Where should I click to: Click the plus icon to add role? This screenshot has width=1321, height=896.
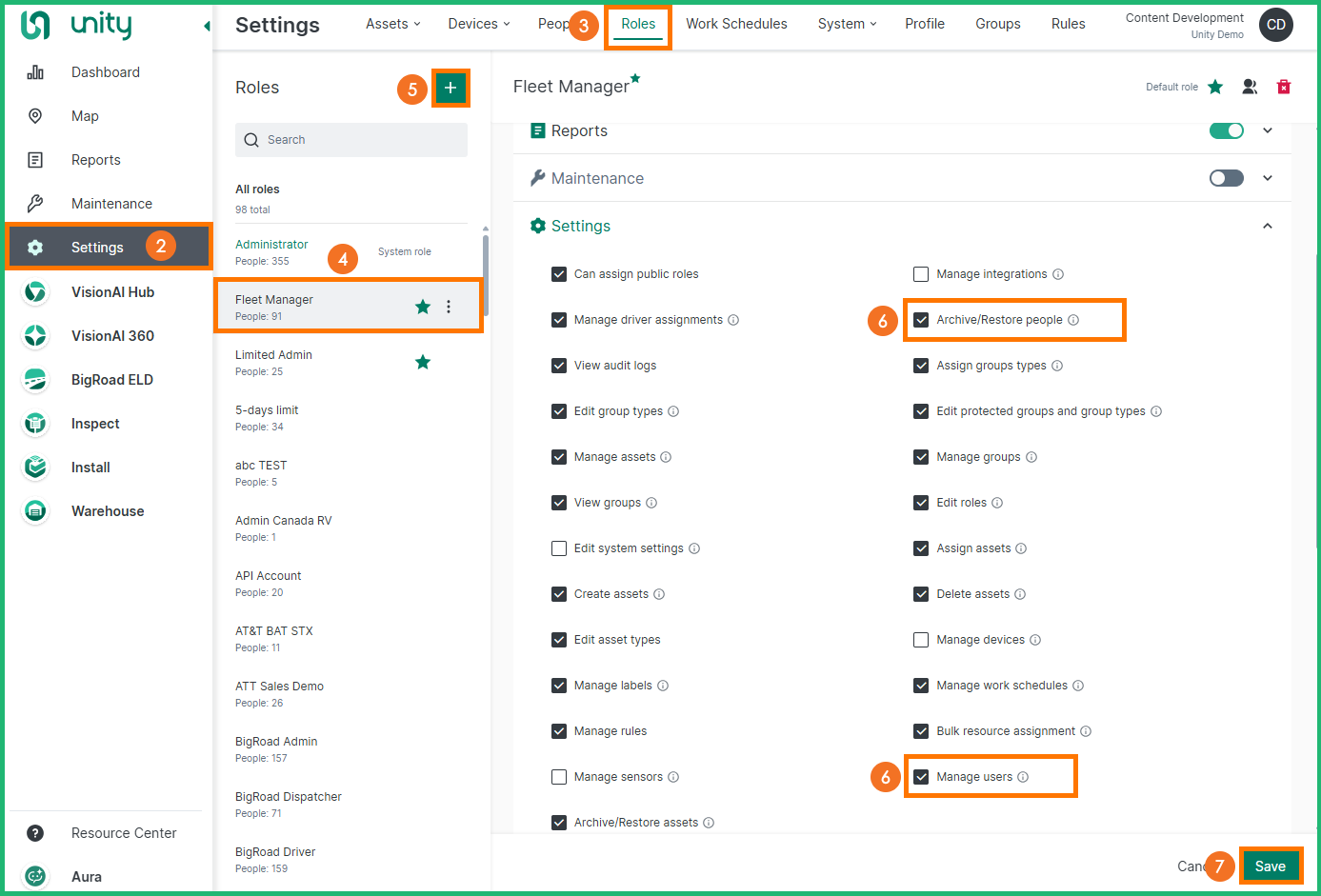[450, 88]
